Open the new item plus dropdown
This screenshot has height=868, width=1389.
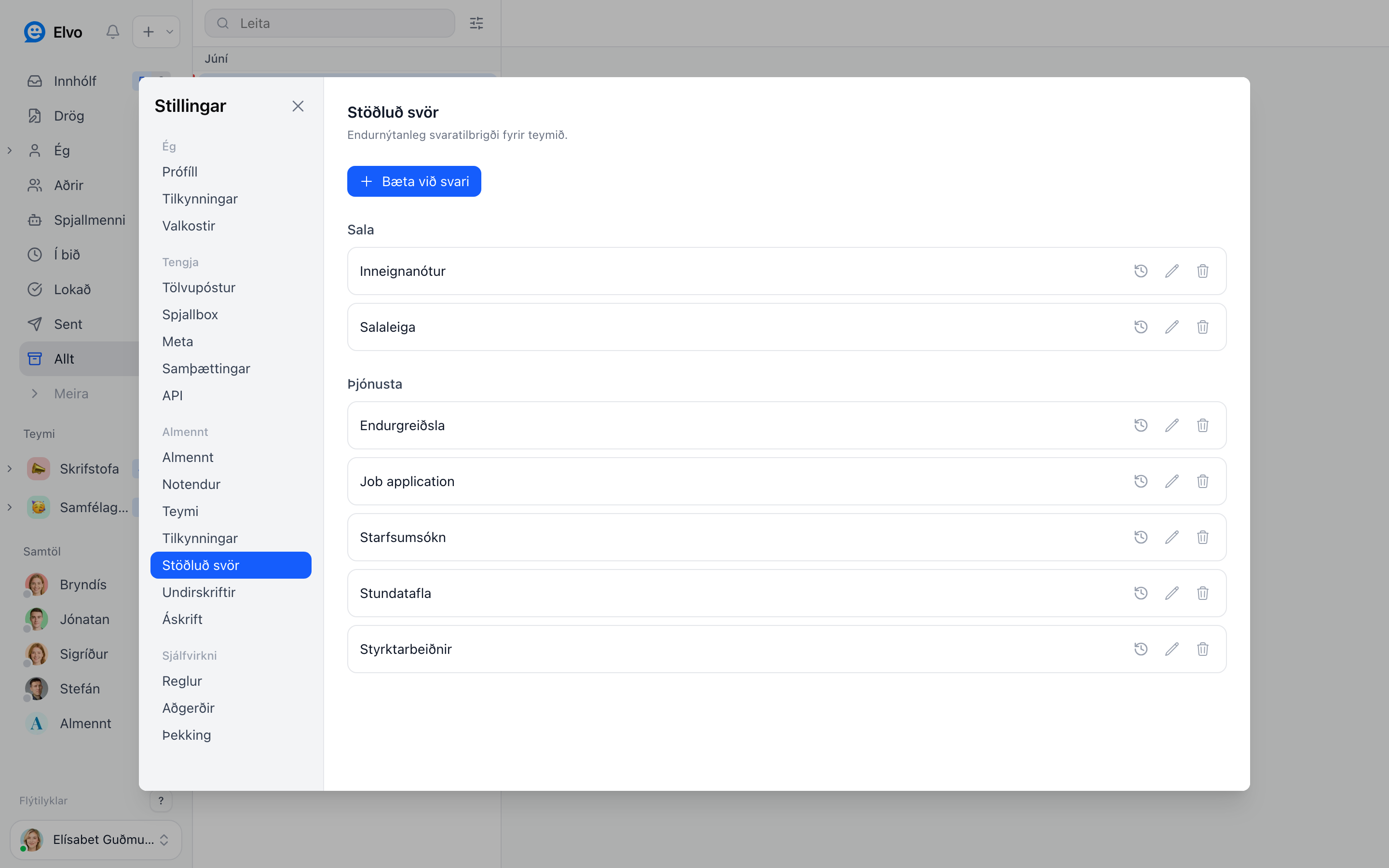pos(156,31)
